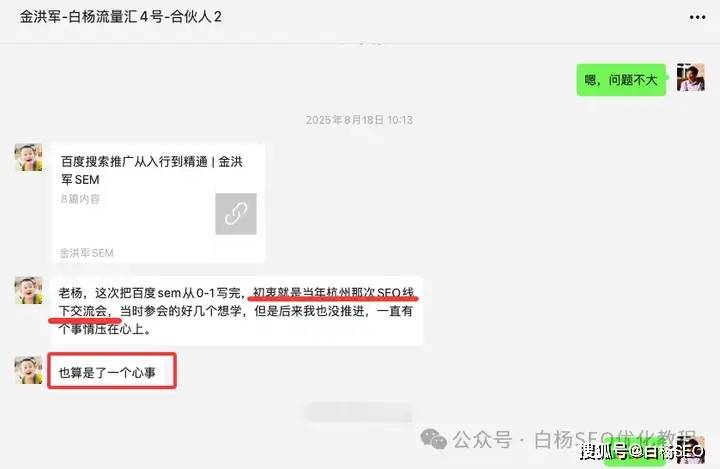Screen dimensions: 720x469
Task: Open sender avatar beside the link card
Action: [28, 158]
